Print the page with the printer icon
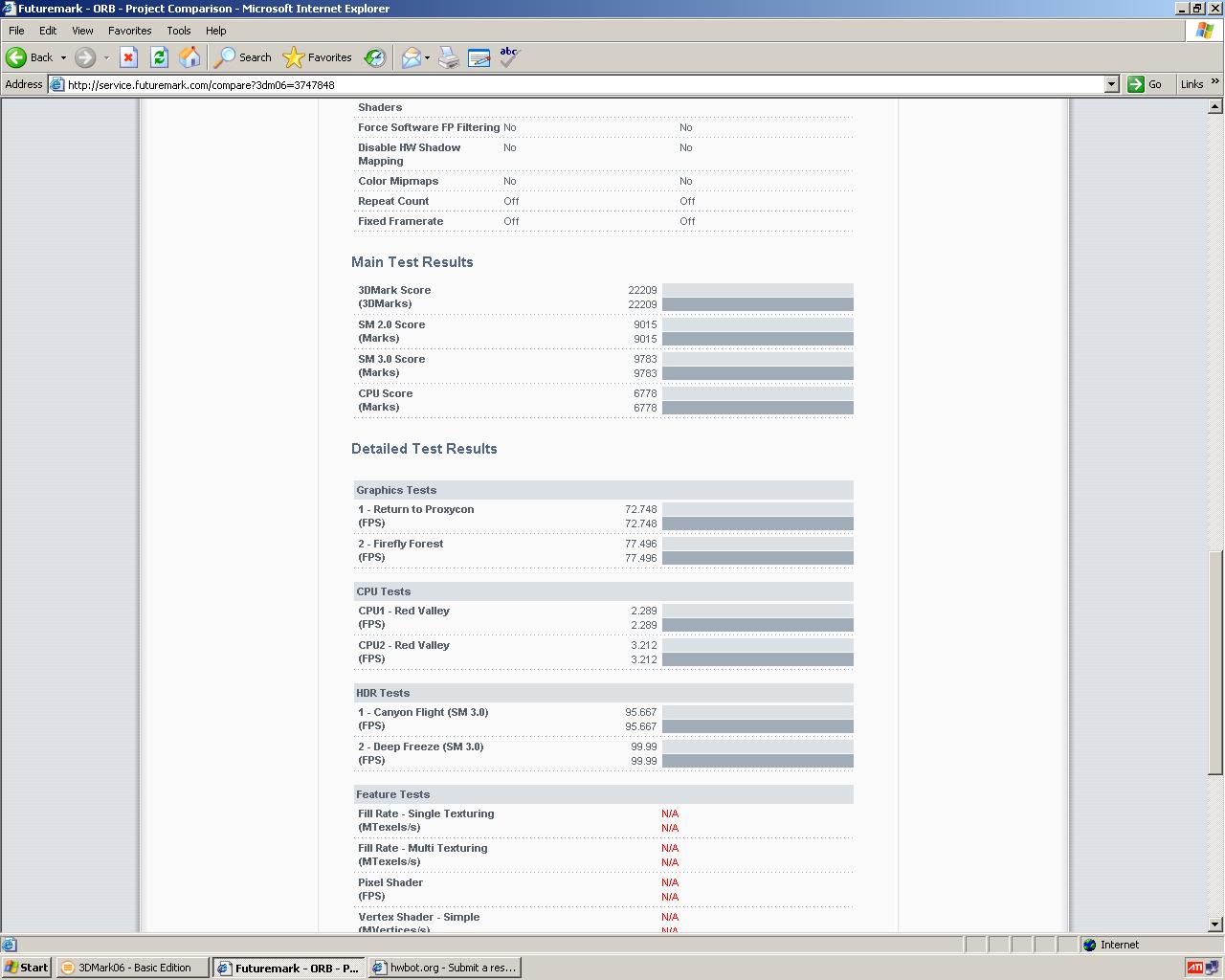 449,57
